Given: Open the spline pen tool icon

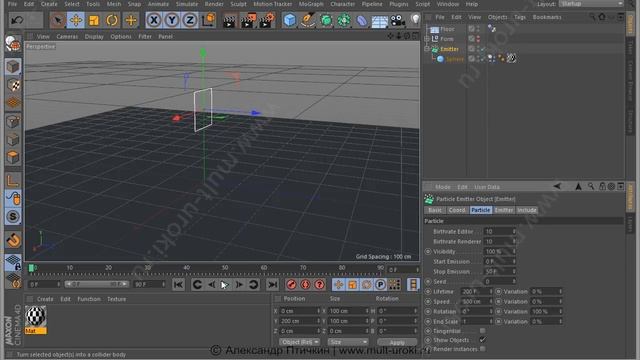Looking at the screenshot, I should (x=307, y=20).
